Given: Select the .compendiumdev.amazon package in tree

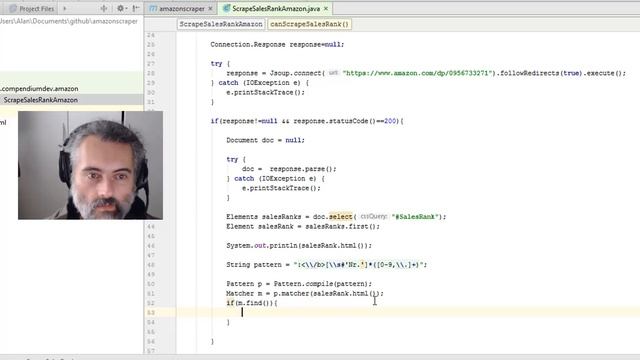Looking at the screenshot, I should 39,89.
